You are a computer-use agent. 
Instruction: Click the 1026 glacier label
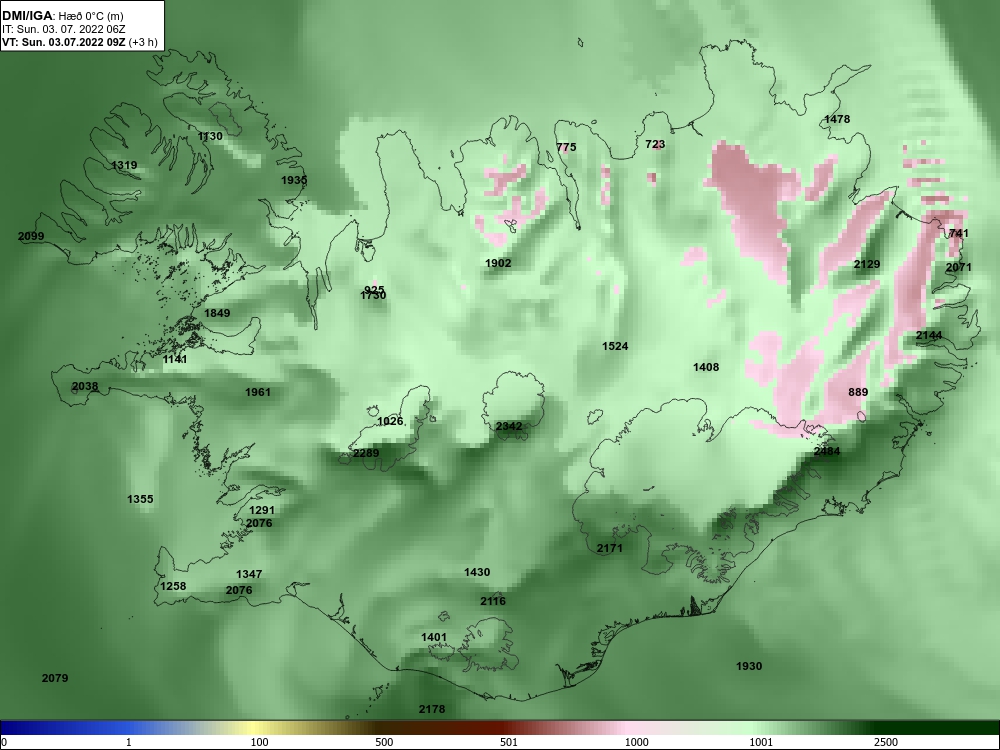click(x=390, y=422)
